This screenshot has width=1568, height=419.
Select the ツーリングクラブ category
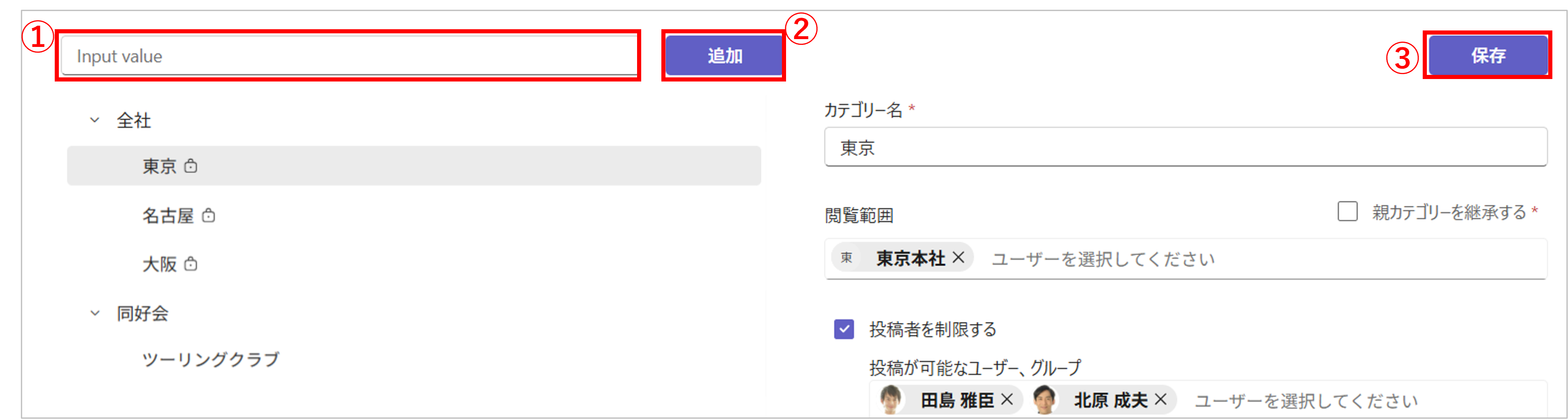pos(414,359)
